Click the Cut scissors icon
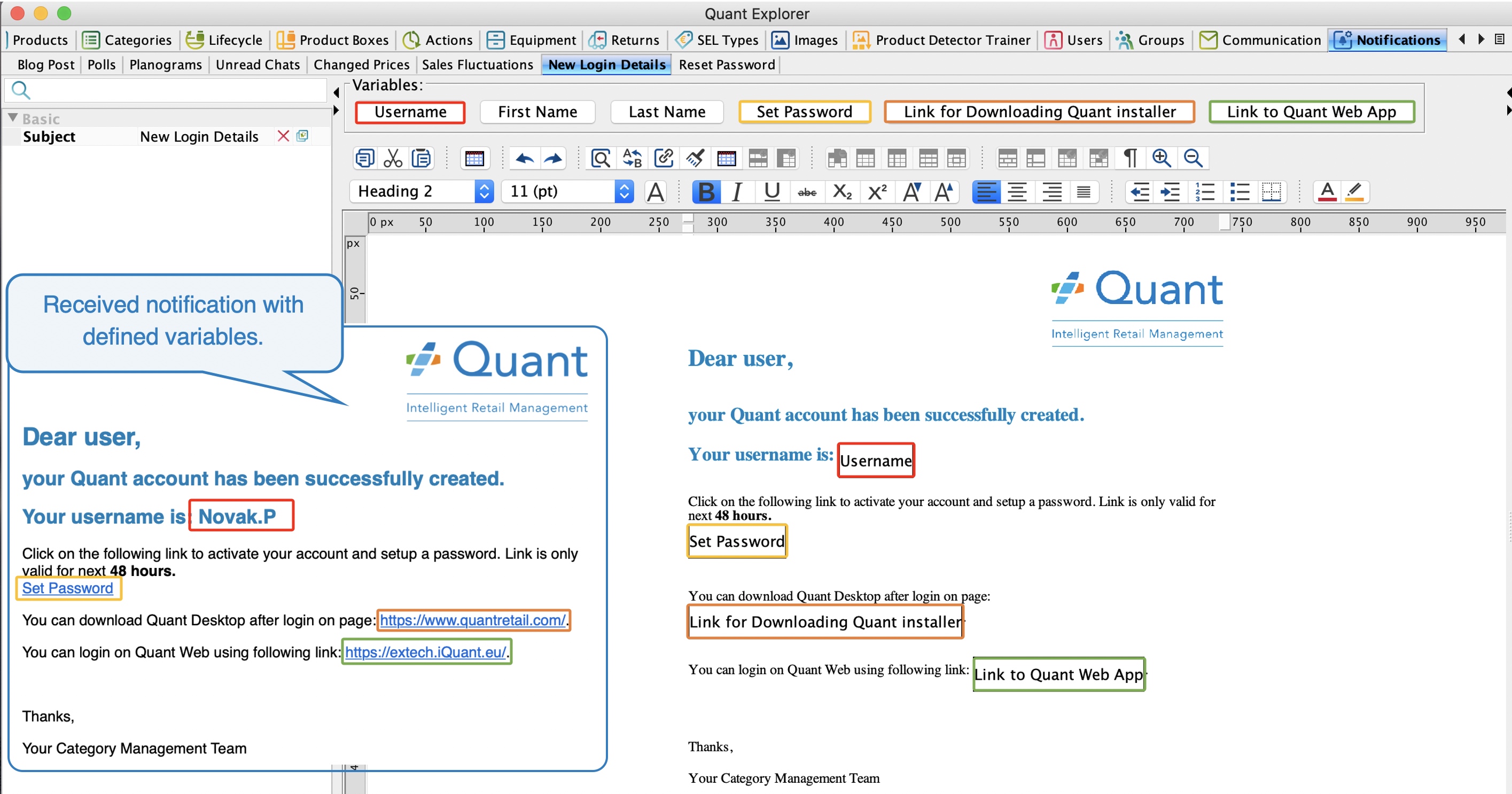The image size is (1512, 794). point(393,158)
